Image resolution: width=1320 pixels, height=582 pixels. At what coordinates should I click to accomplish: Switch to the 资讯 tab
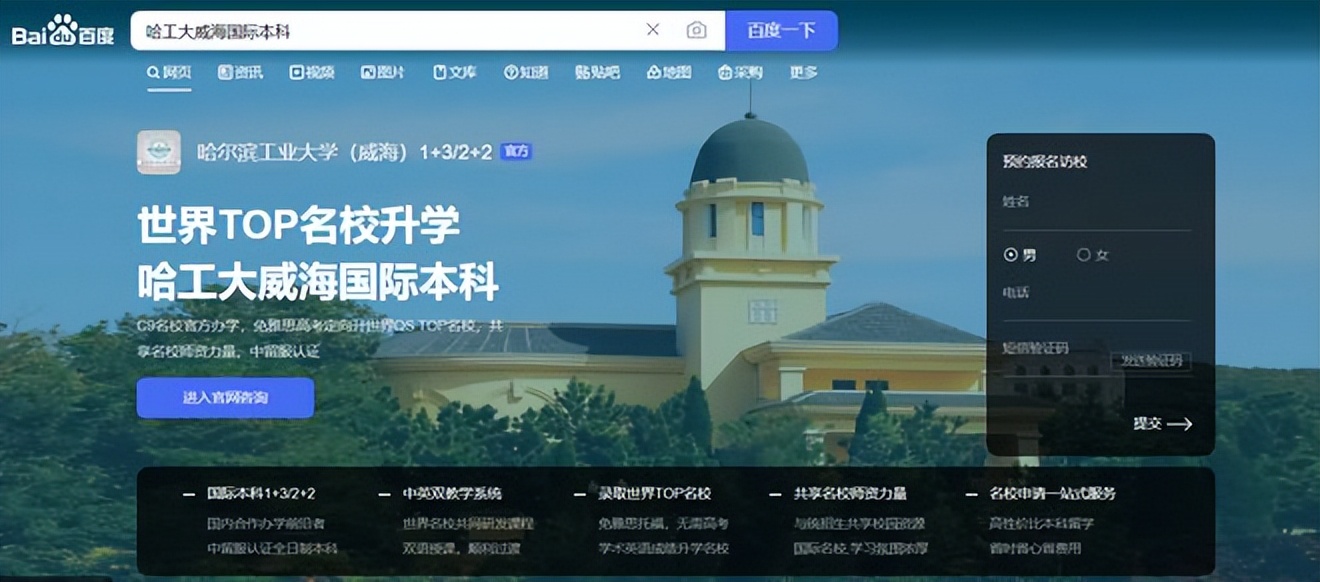(241, 72)
